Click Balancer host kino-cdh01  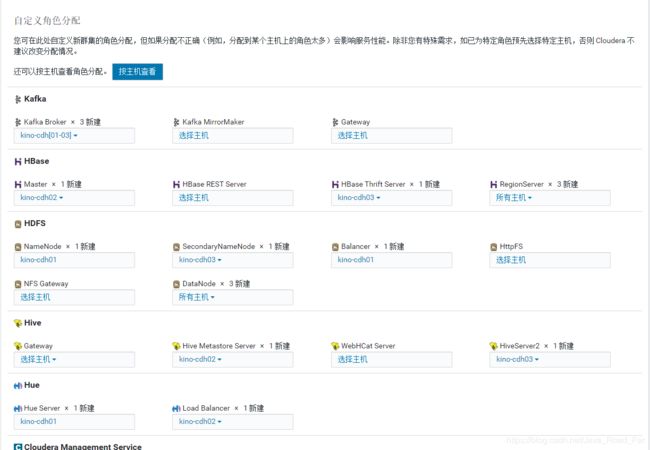(391, 260)
